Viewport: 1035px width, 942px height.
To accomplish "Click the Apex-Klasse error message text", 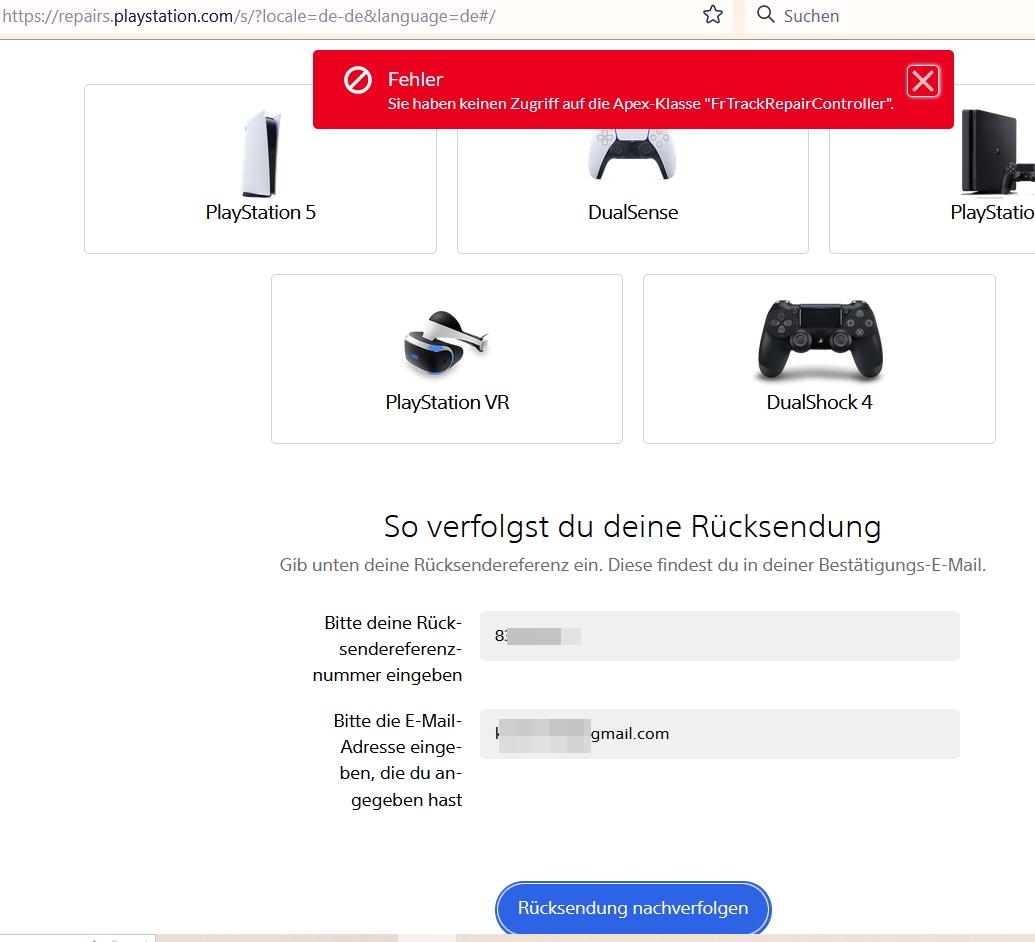I will [x=640, y=104].
